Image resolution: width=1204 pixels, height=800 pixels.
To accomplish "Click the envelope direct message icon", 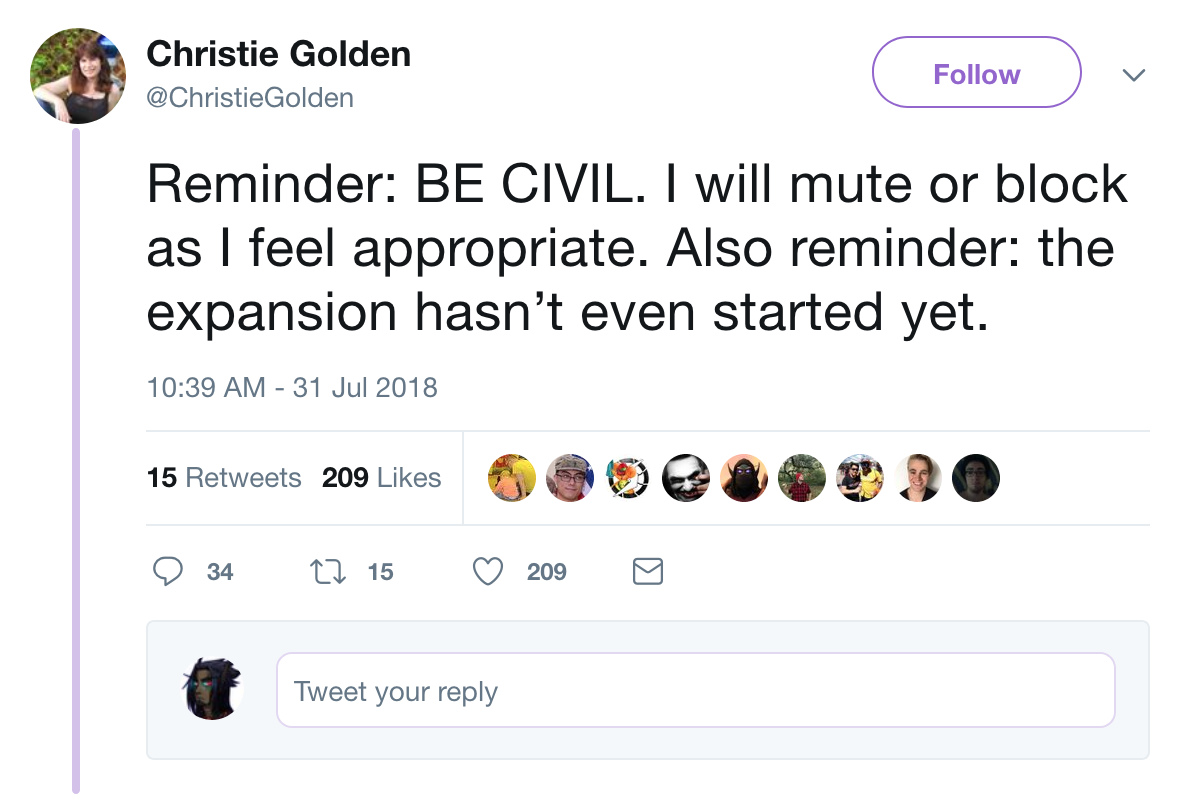I will pyautogui.click(x=648, y=571).
